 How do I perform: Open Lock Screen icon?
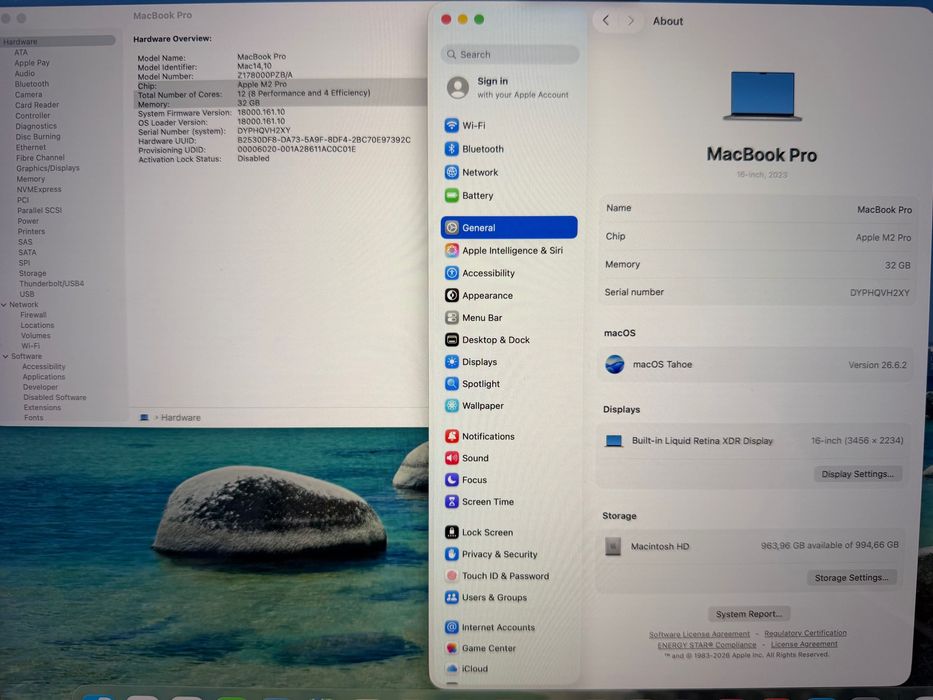click(452, 532)
